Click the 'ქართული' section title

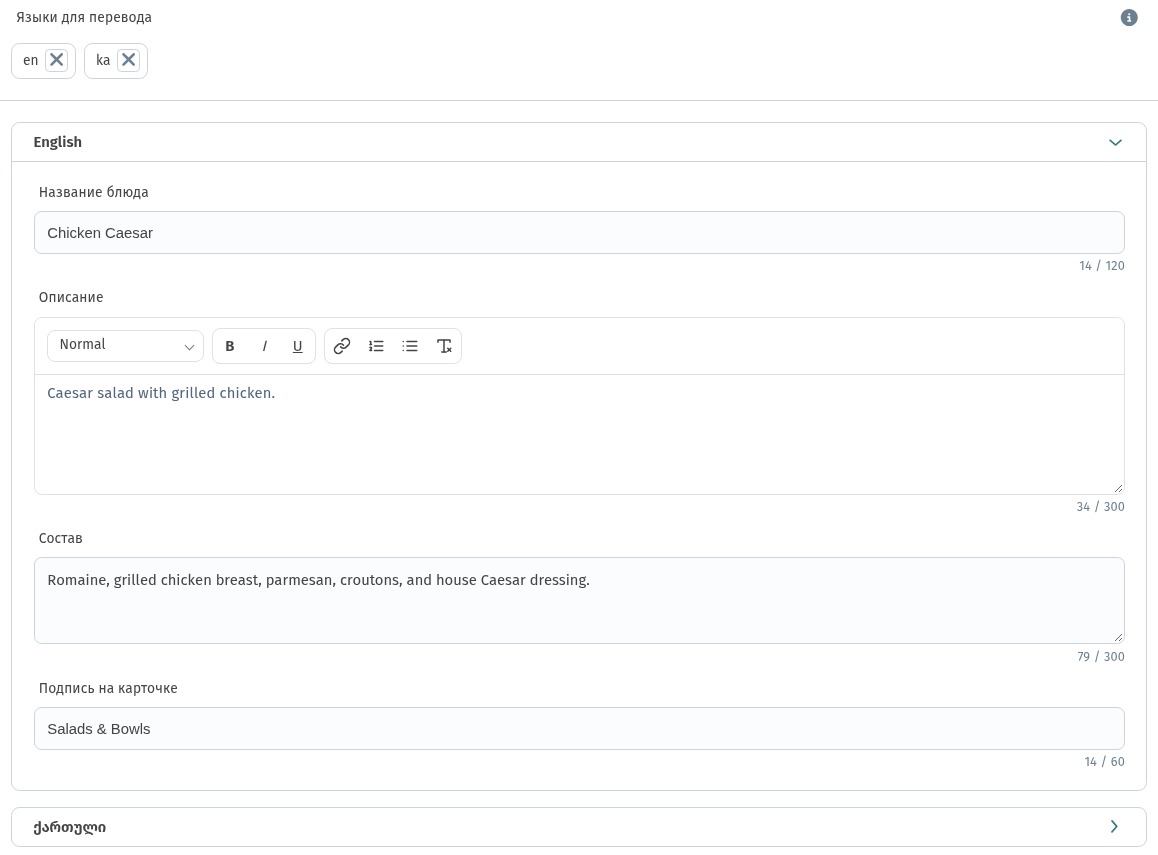coord(69,828)
